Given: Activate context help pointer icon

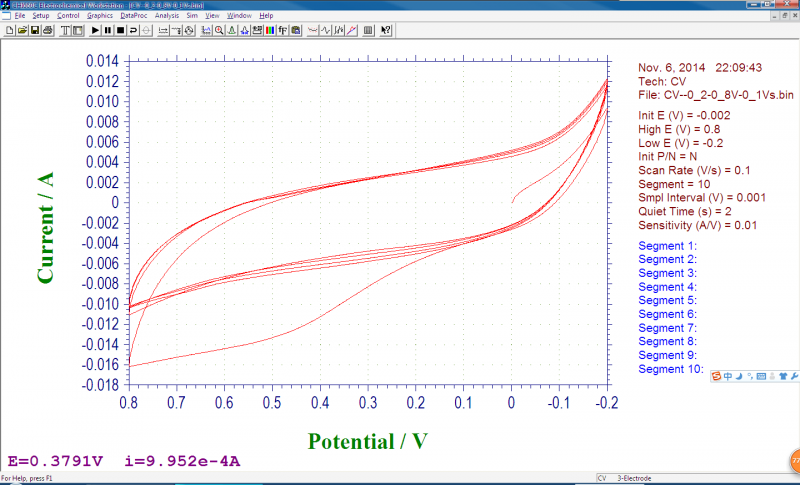Looking at the screenshot, I should [x=386, y=31].
